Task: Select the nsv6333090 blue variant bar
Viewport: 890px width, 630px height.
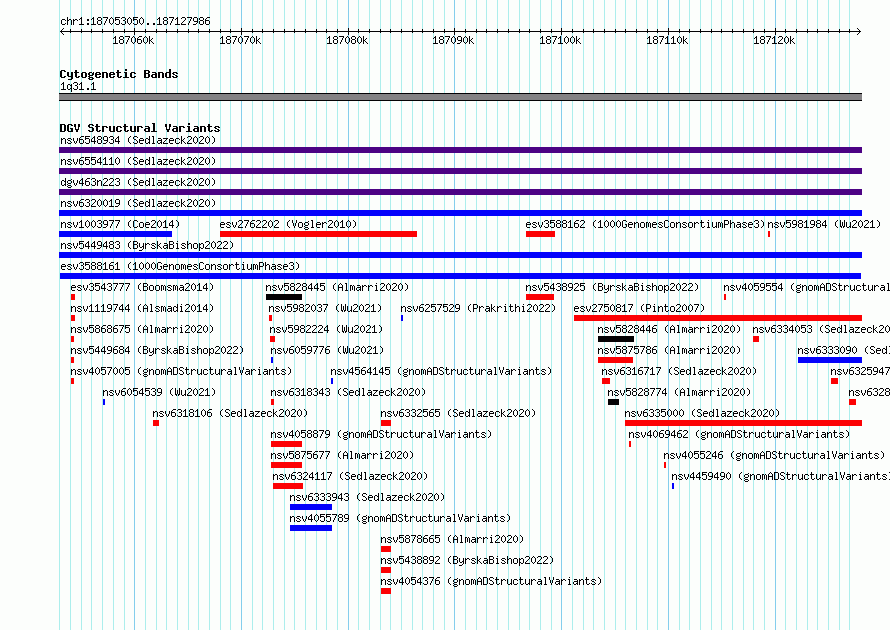Action: (830, 360)
